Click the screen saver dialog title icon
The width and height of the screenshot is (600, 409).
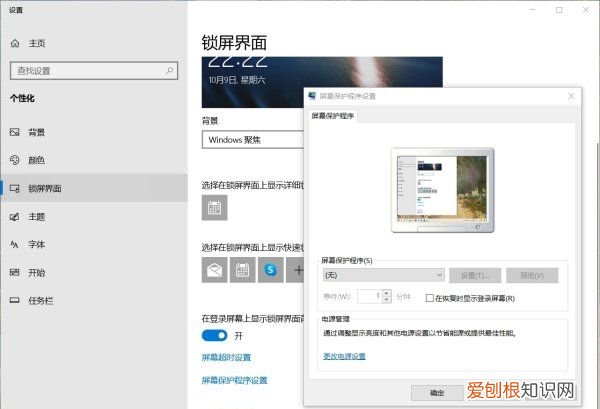coord(312,96)
